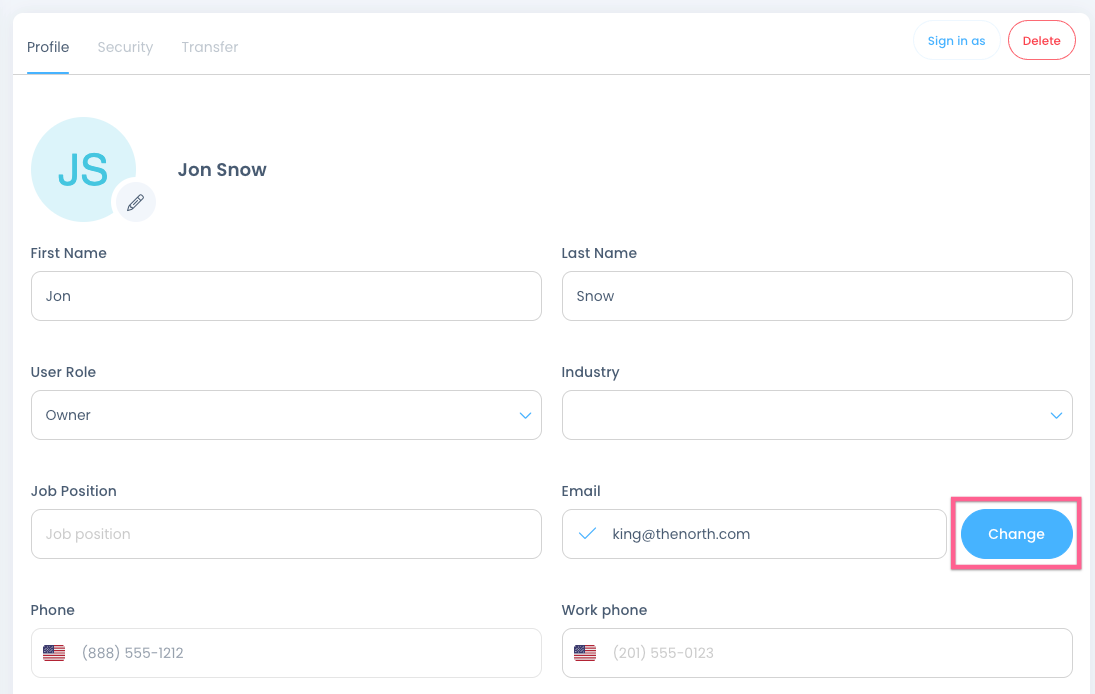The width and height of the screenshot is (1095, 694).
Task: Focus the Work phone number input
Action: (x=835, y=653)
